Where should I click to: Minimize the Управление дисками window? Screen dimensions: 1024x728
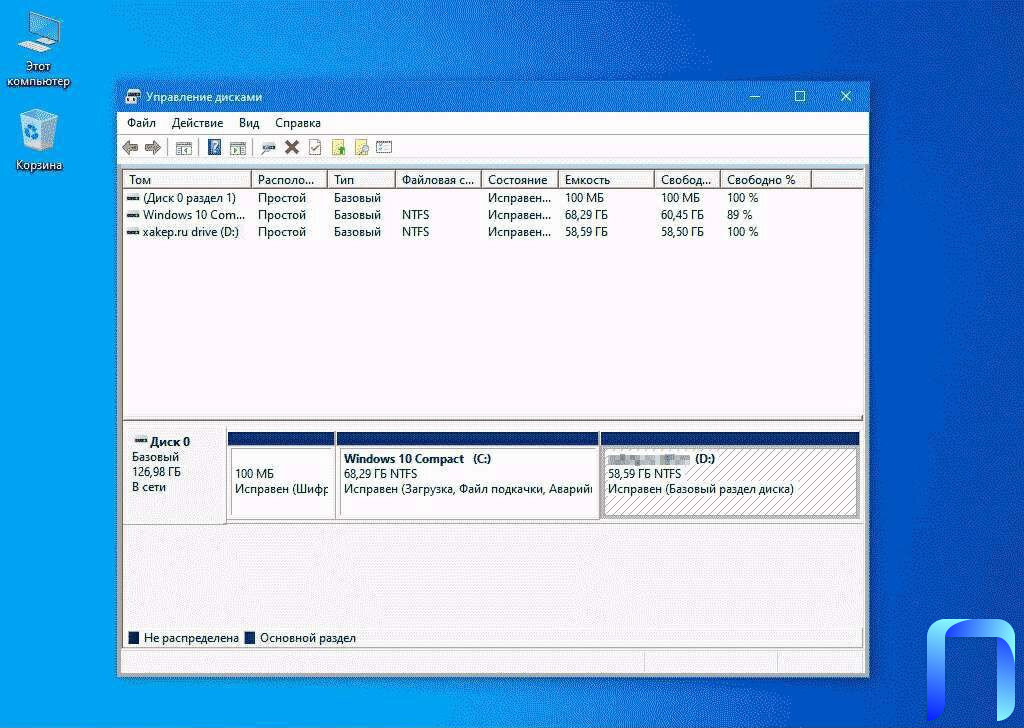[755, 97]
